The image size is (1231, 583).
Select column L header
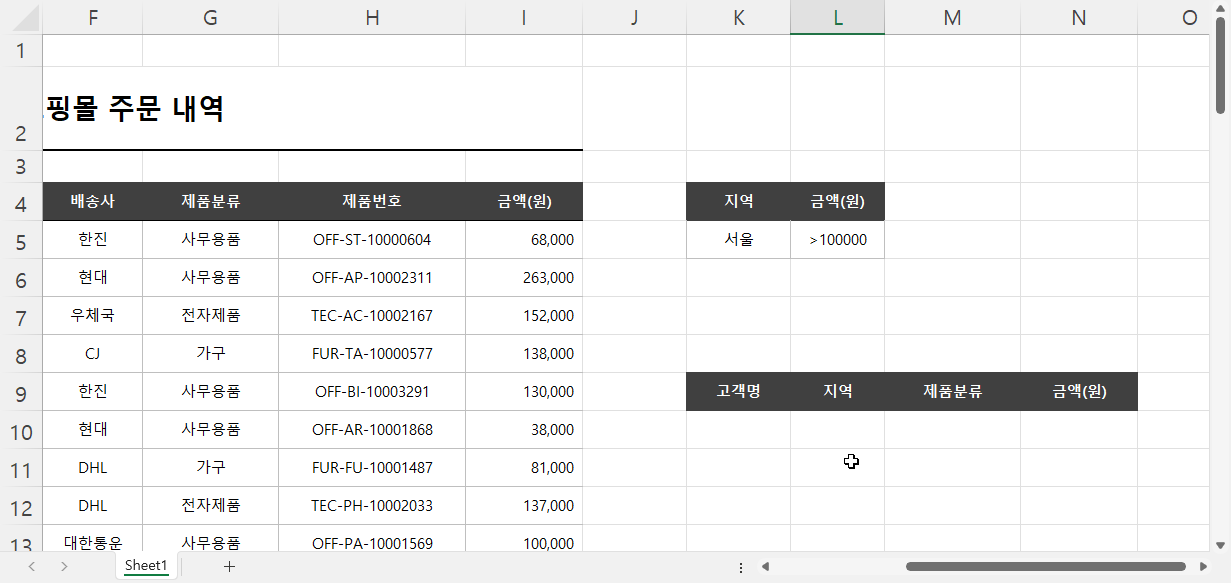point(837,17)
